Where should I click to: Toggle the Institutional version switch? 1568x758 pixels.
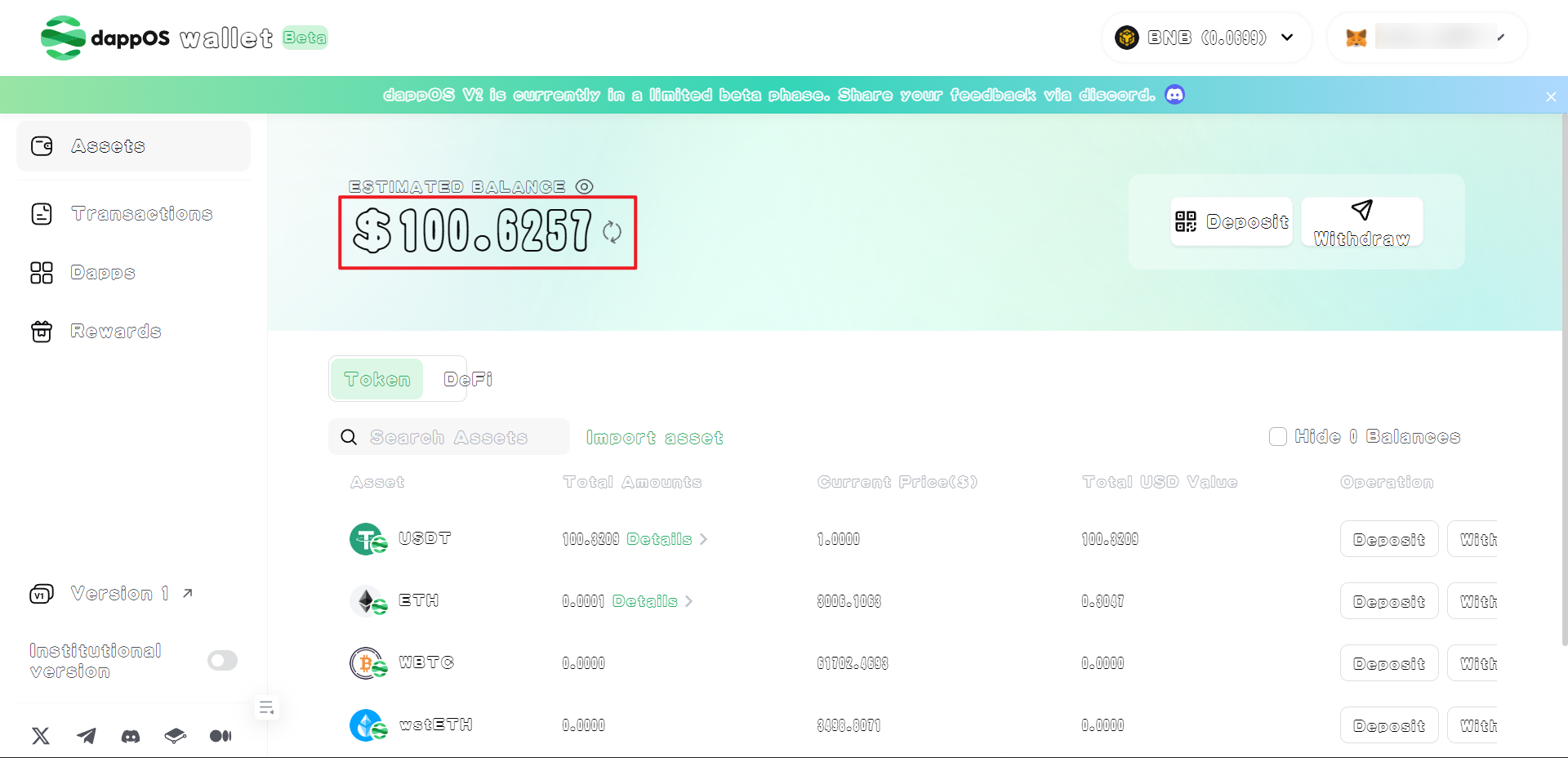[x=222, y=660]
